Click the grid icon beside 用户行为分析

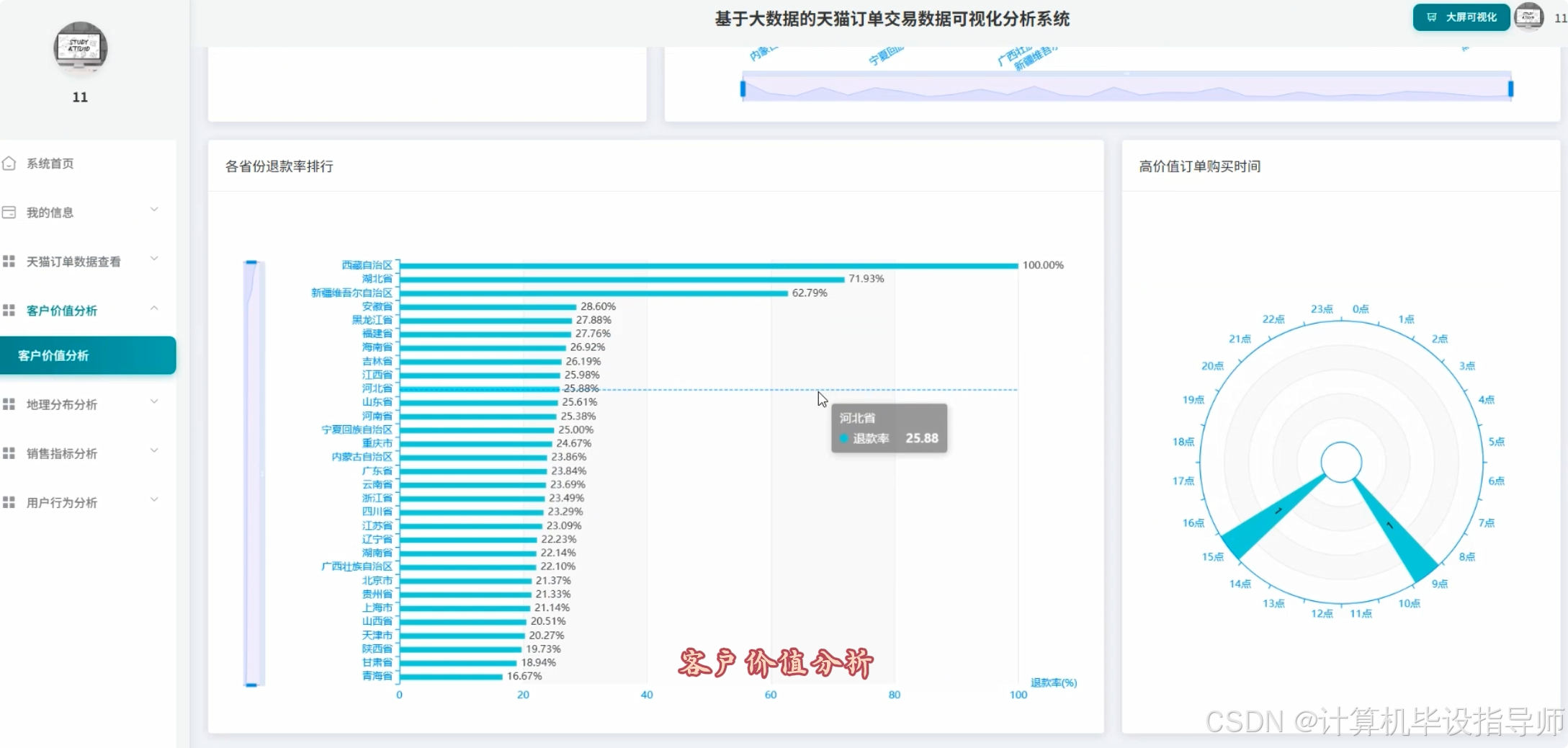(x=9, y=502)
